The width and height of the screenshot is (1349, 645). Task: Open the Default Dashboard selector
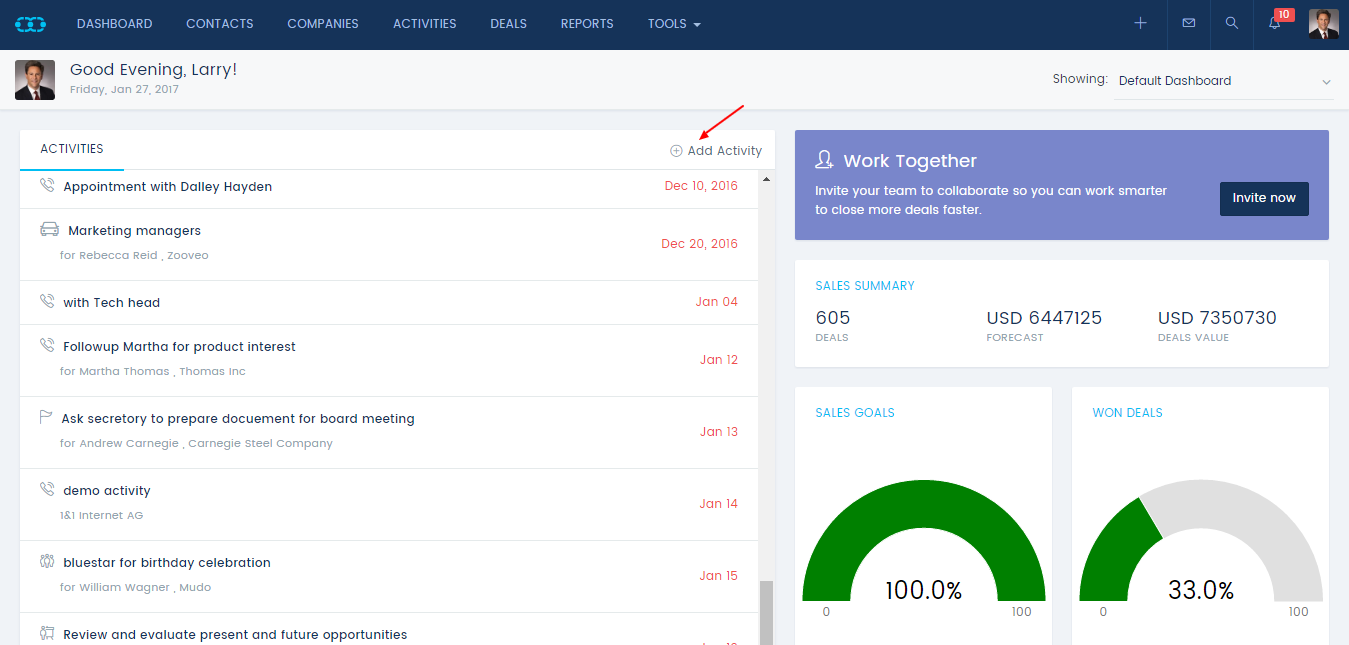click(1224, 81)
